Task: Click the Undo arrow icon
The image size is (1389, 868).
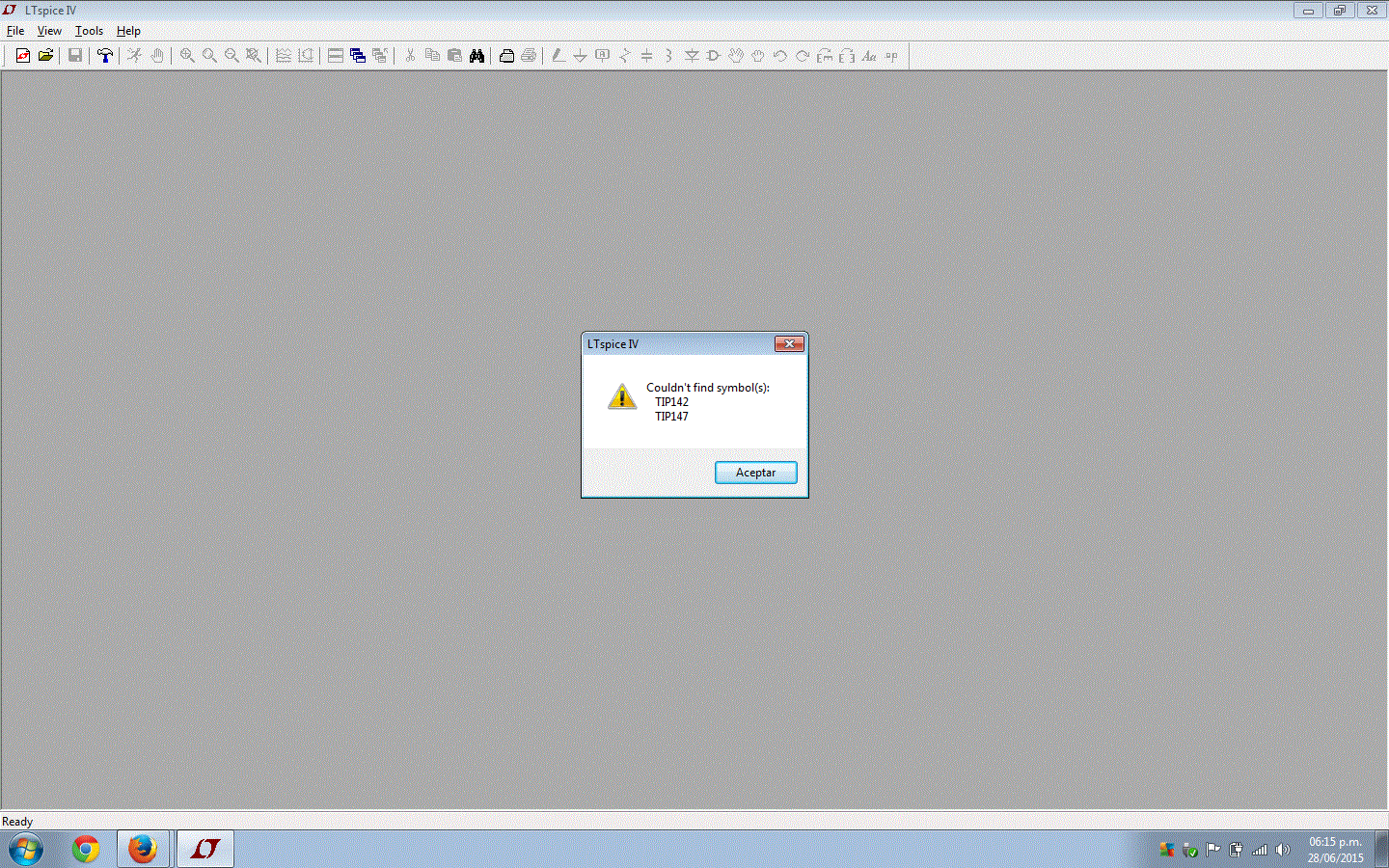Action: [780, 56]
